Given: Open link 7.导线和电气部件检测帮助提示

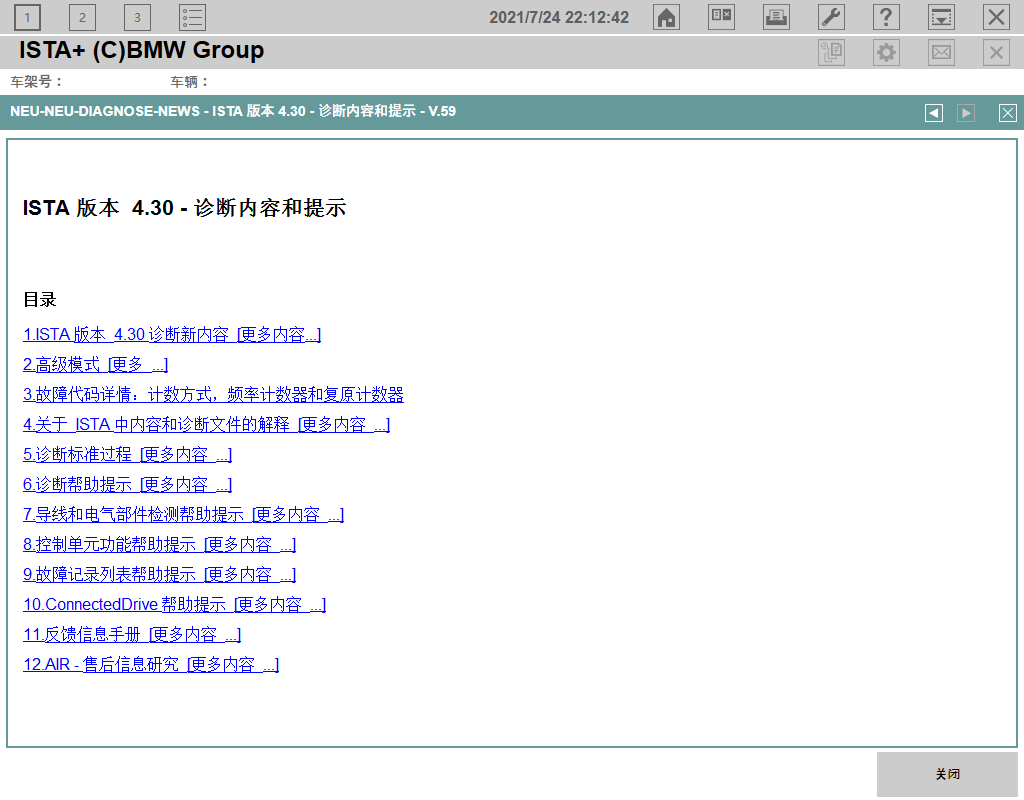Looking at the screenshot, I should coord(184,515).
